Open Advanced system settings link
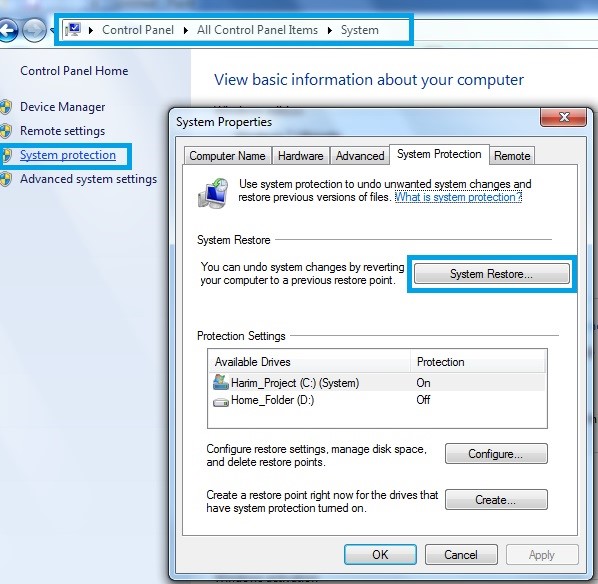Screen dimensions: 598x584 [x=88, y=179]
